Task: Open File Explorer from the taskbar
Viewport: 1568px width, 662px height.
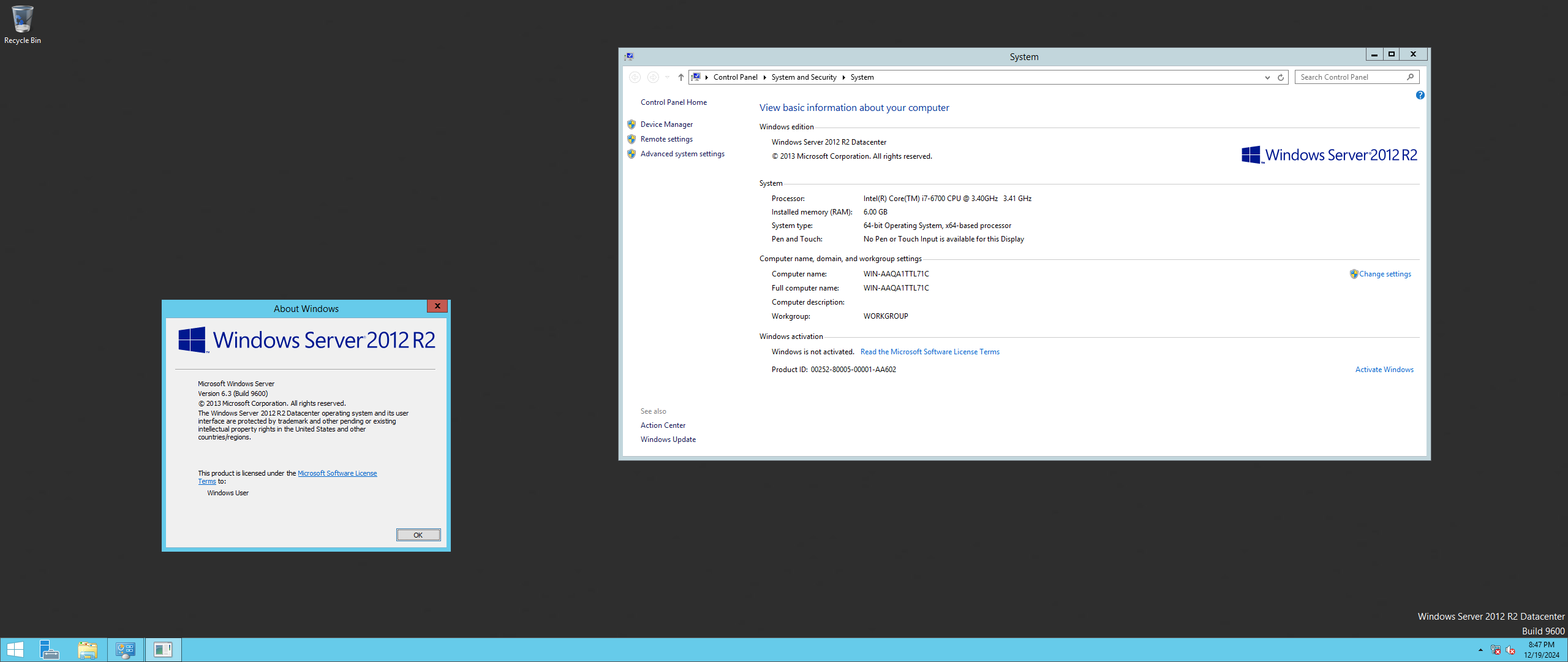Action: point(88,650)
